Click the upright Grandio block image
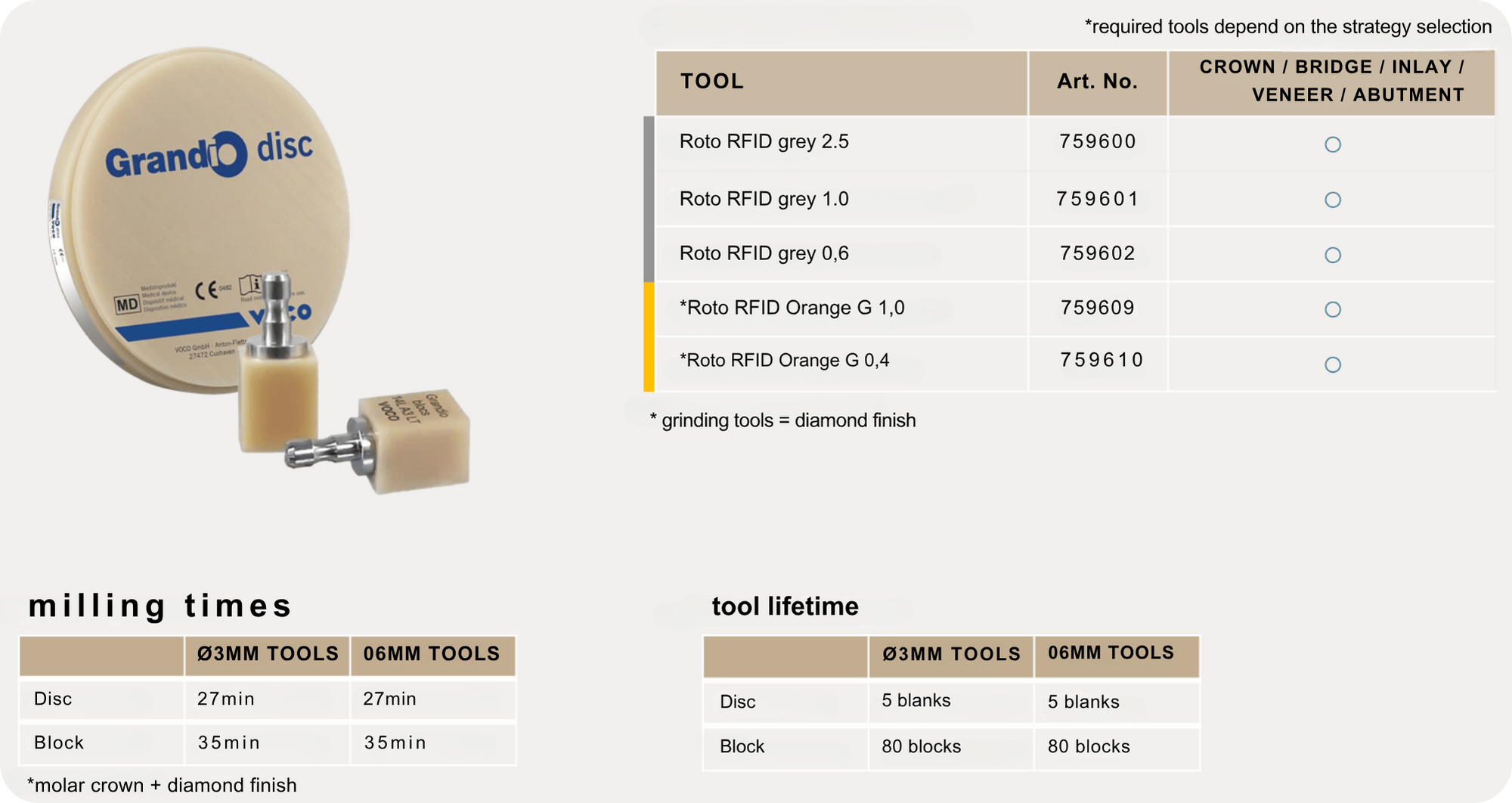1512x803 pixels. pos(277,363)
